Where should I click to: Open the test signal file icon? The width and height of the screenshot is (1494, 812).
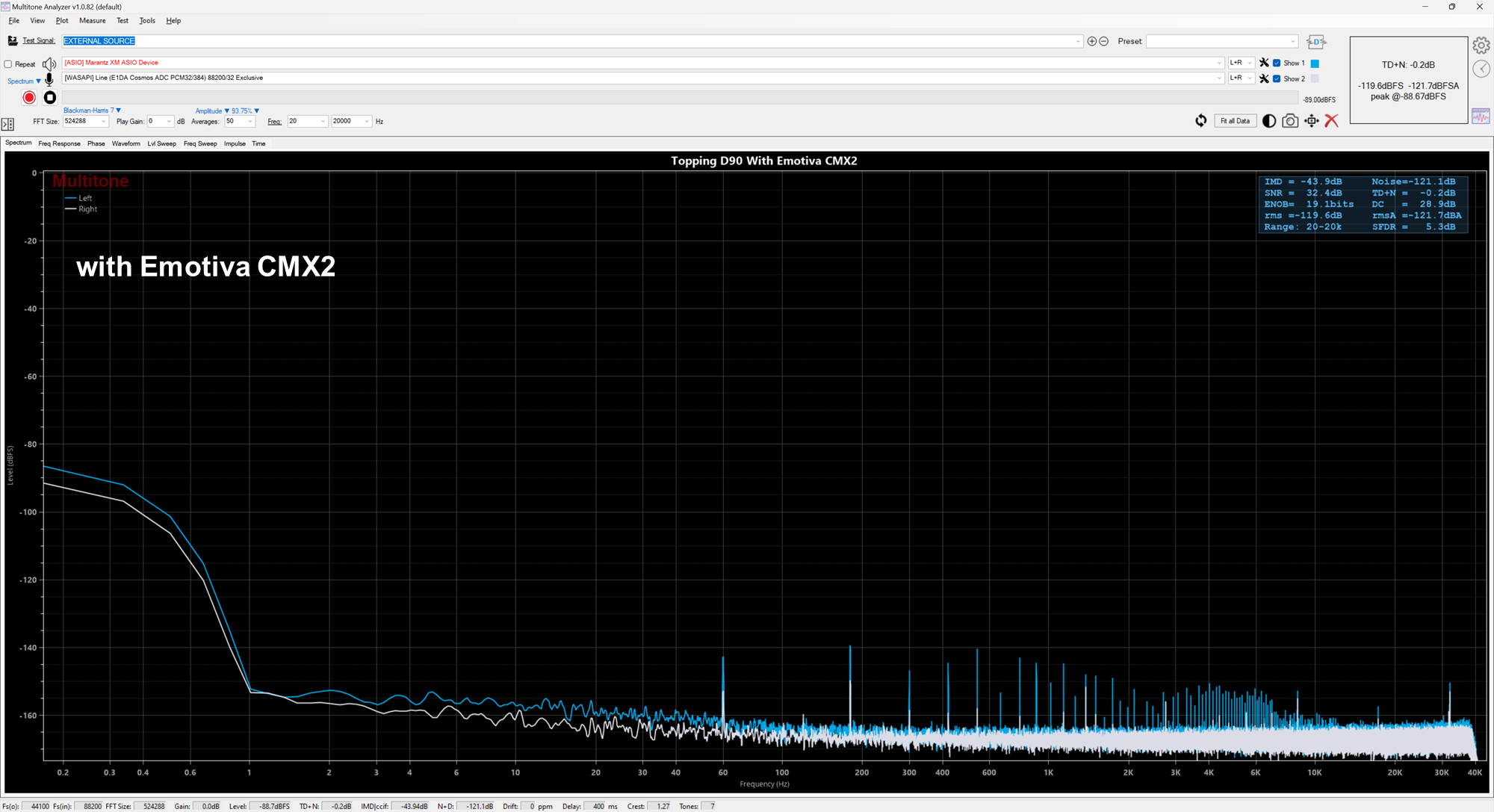tap(13, 40)
